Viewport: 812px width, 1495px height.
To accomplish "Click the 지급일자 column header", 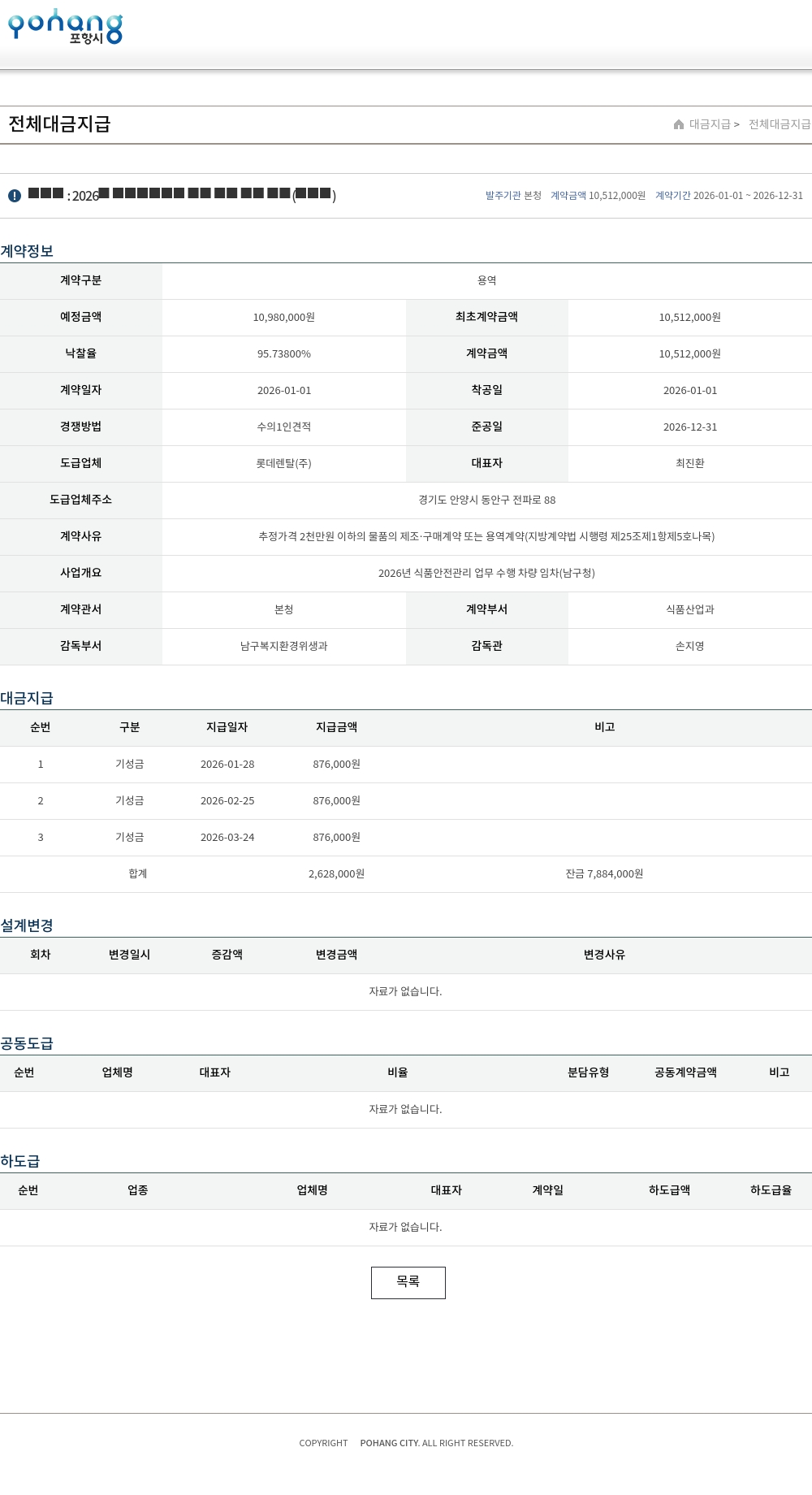I will tap(227, 727).
